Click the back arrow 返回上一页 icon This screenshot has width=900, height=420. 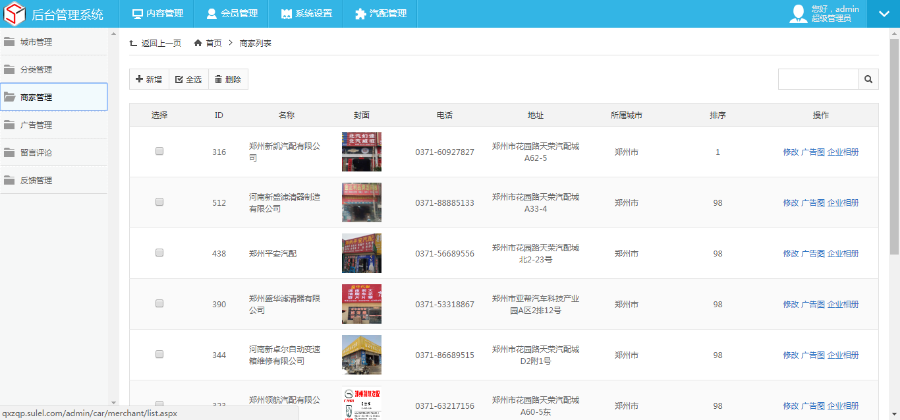(134, 43)
